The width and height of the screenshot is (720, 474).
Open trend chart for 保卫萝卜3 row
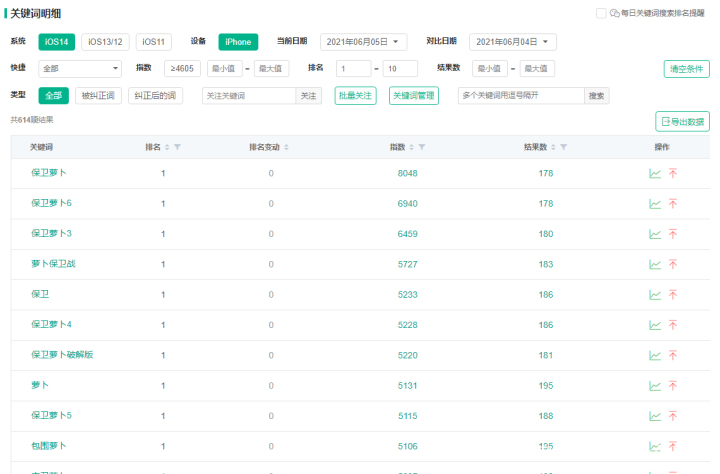[x=655, y=234]
